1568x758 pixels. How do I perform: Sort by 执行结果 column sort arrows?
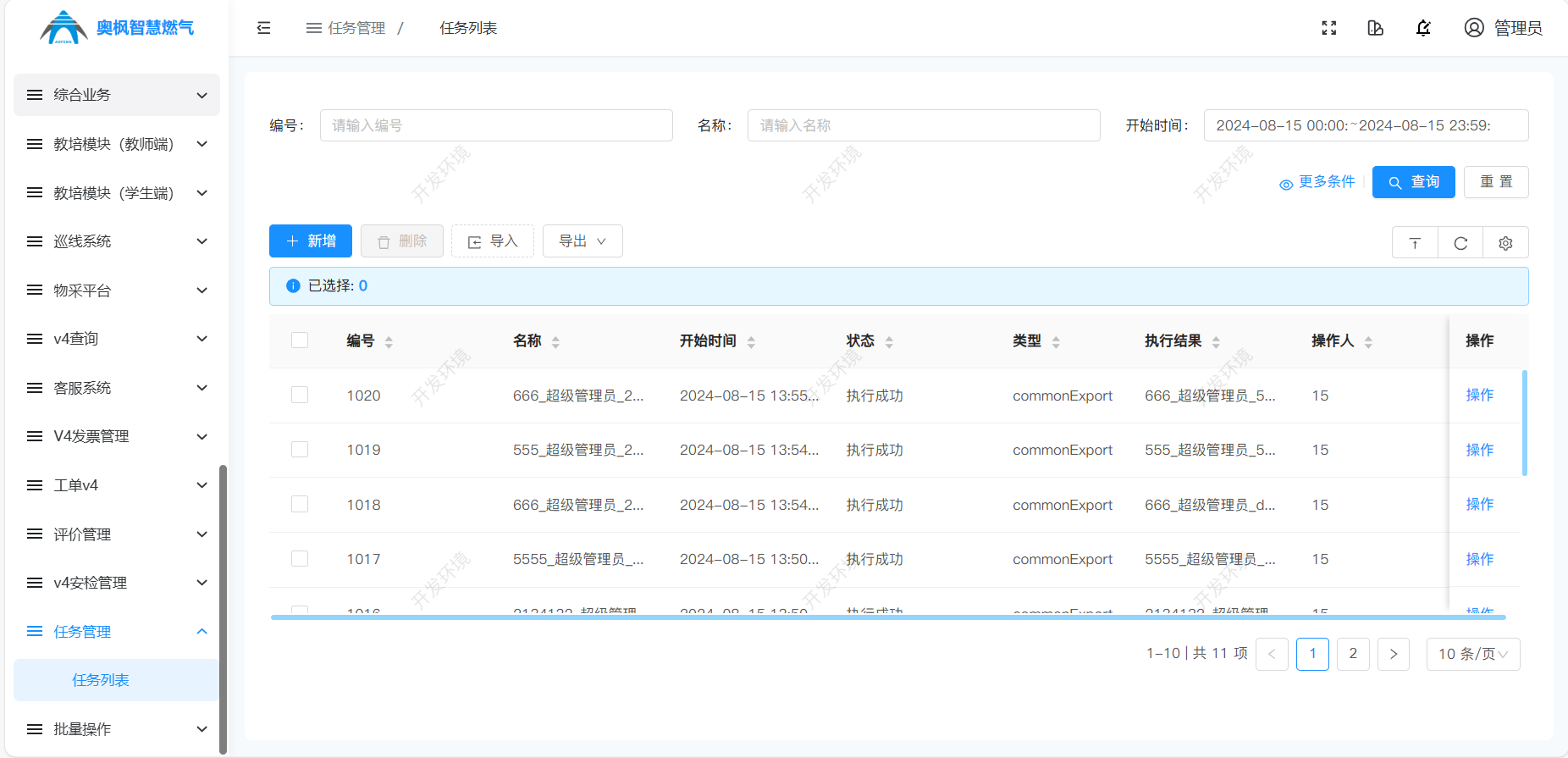(x=1216, y=342)
